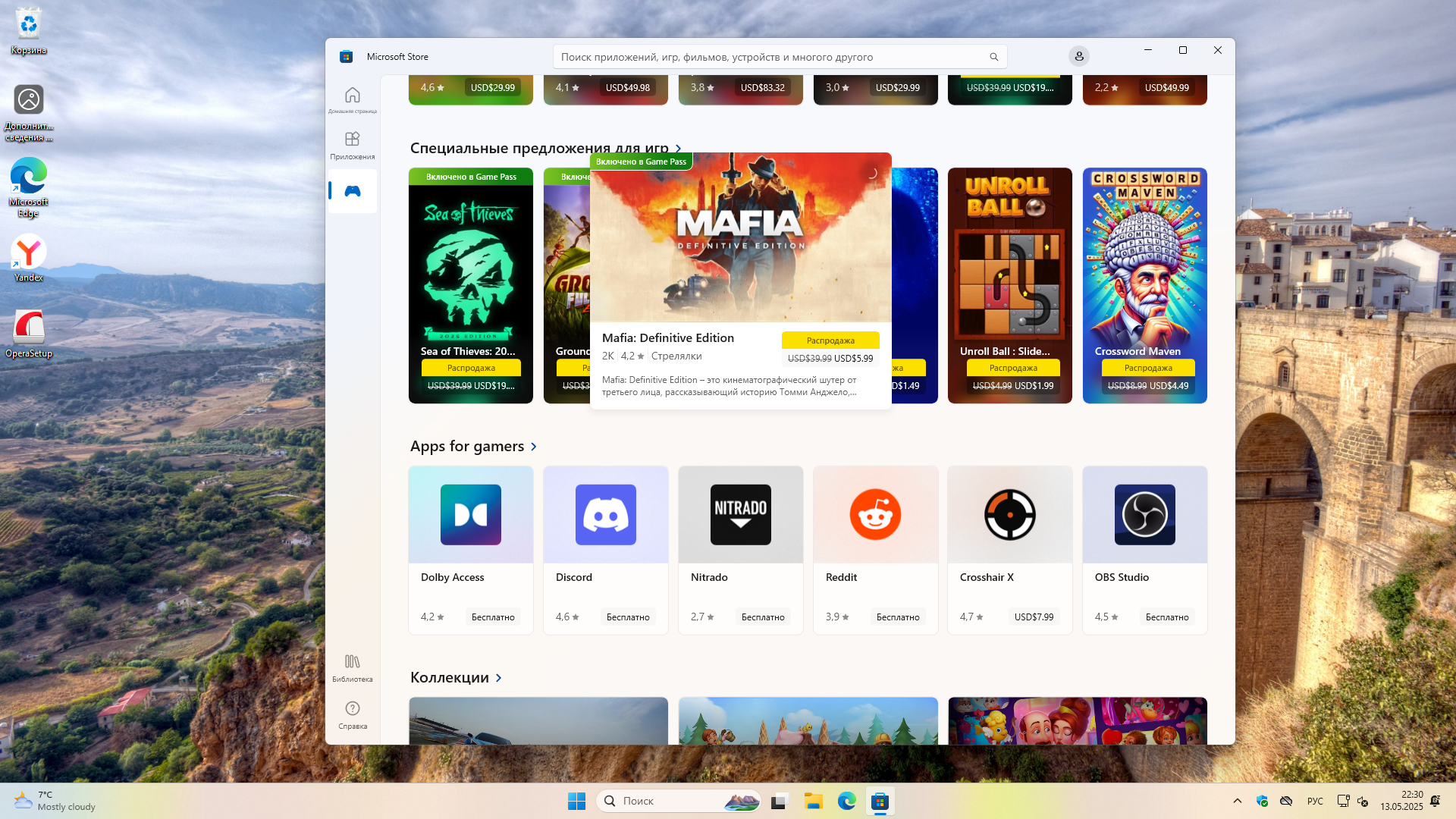Select the Gaming controller sidebar icon

(x=352, y=191)
